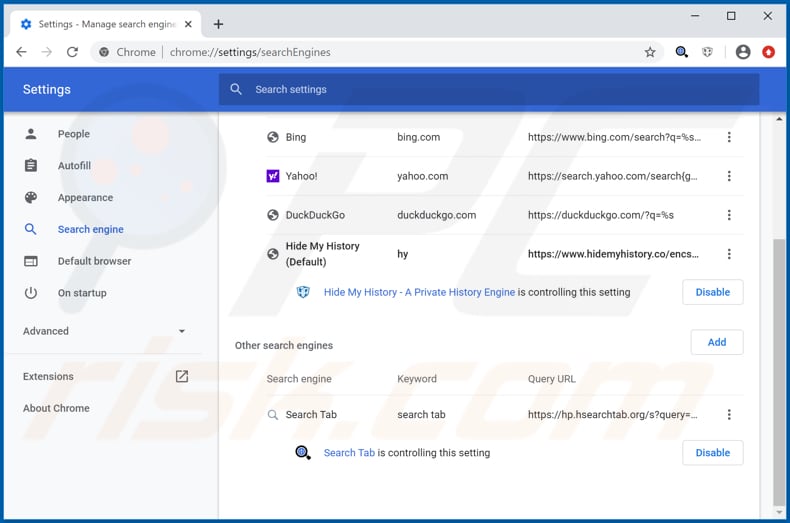Disable the Hide My History extension
The width and height of the screenshot is (790, 523).
(x=712, y=292)
